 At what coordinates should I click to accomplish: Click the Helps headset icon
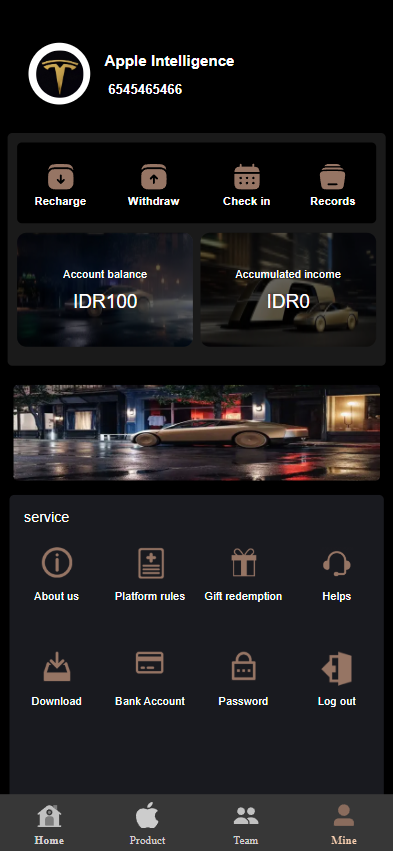(x=337, y=563)
